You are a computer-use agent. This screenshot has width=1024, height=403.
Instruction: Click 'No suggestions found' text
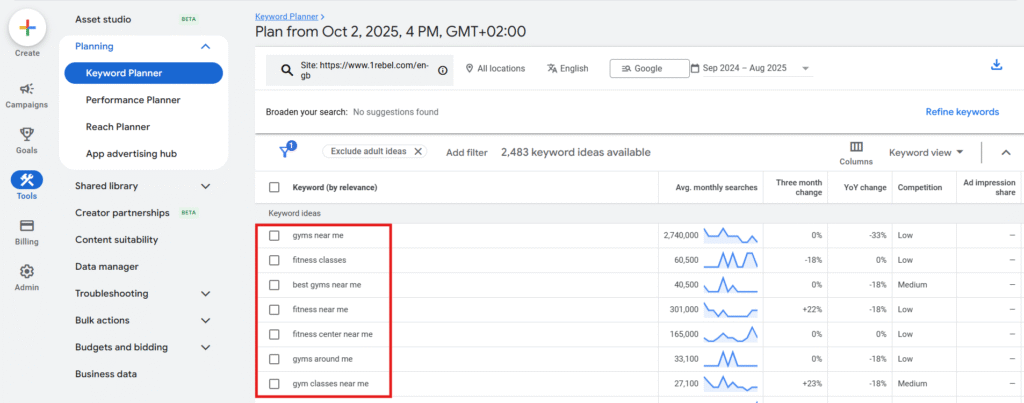[x=395, y=112]
